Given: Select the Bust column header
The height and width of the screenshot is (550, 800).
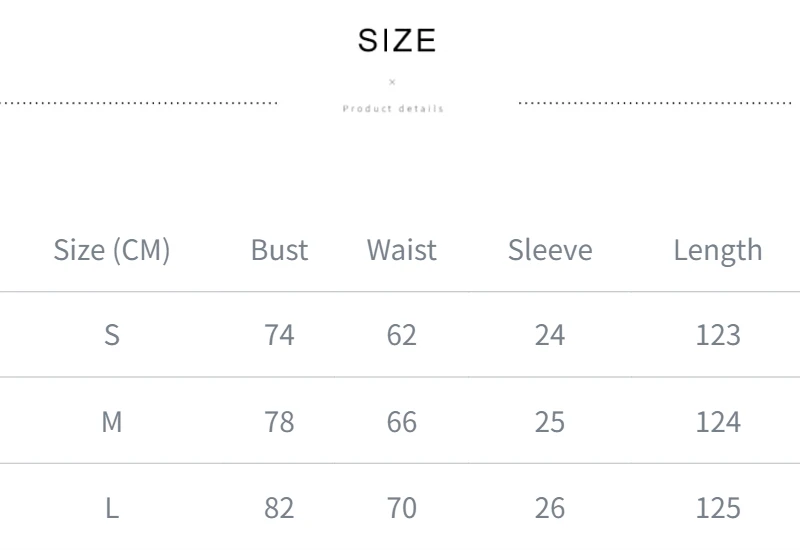Looking at the screenshot, I should (x=279, y=250).
